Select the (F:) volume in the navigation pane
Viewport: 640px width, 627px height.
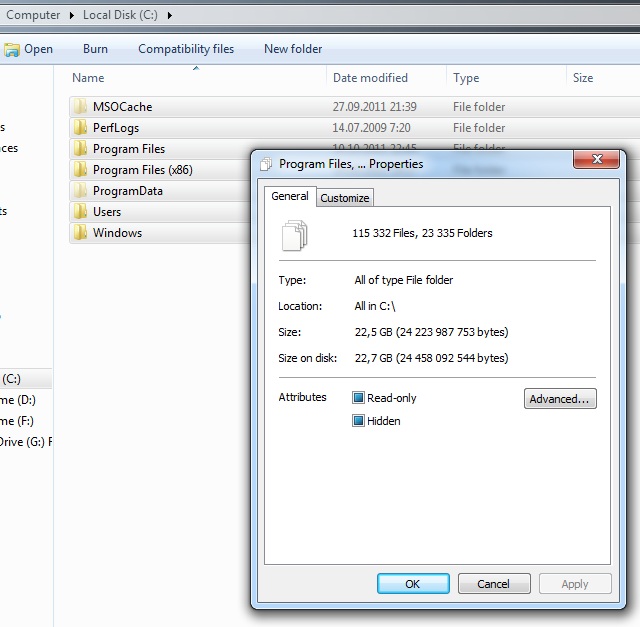tap(17, 420)
